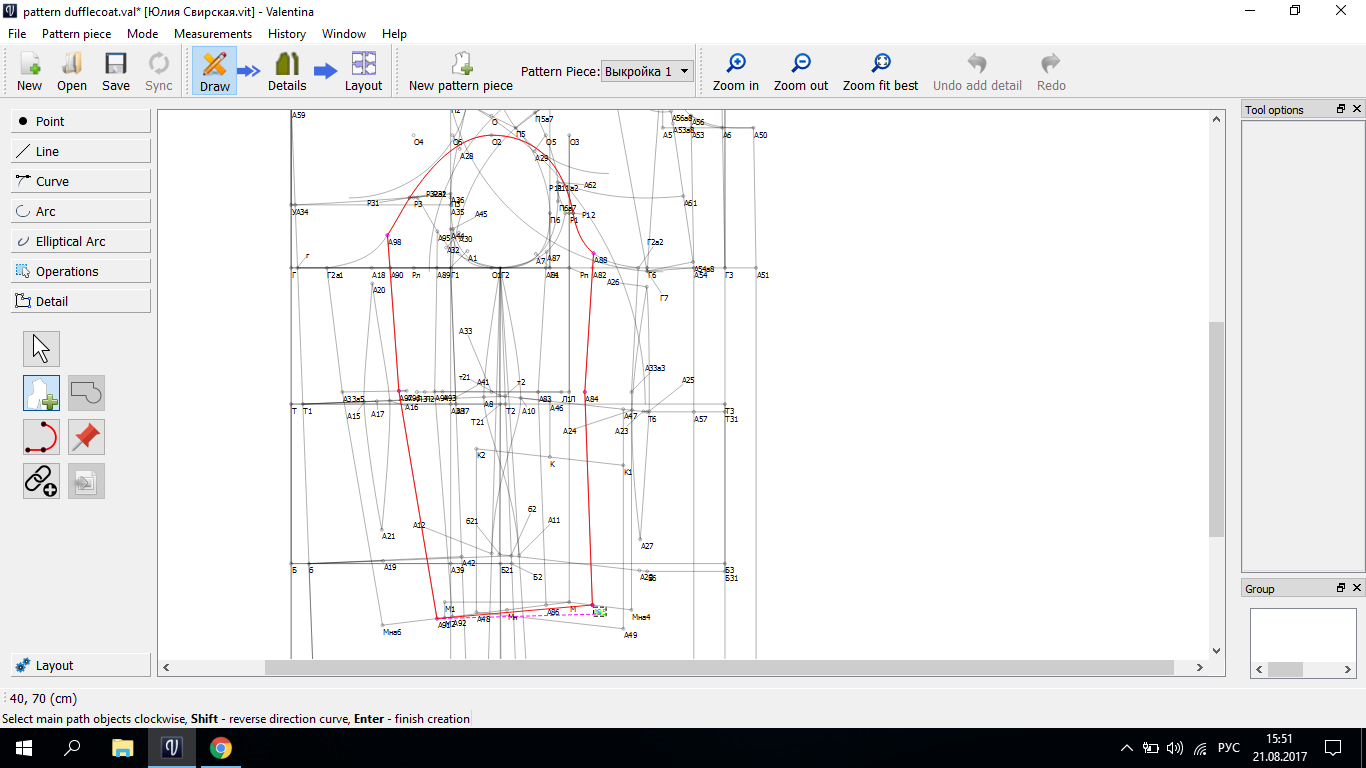
Task: Open the Pattern Piece dropdown
Action: [x=648, y=71]
